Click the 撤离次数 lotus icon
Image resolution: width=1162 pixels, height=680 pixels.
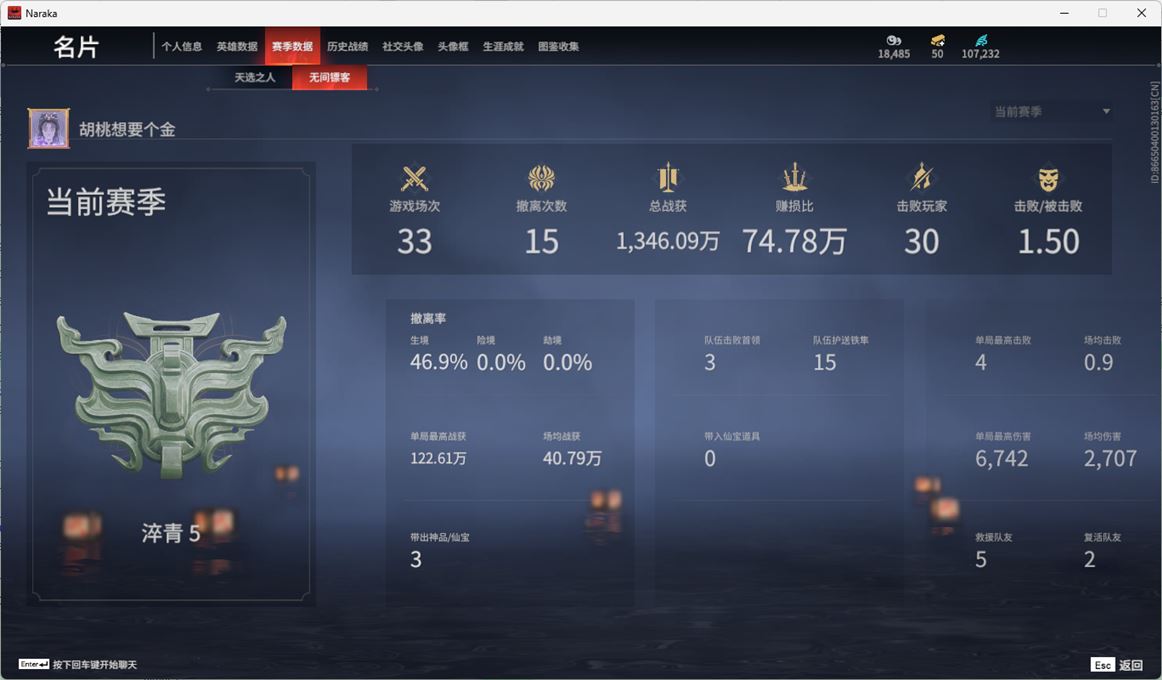[x=542, y=178]
